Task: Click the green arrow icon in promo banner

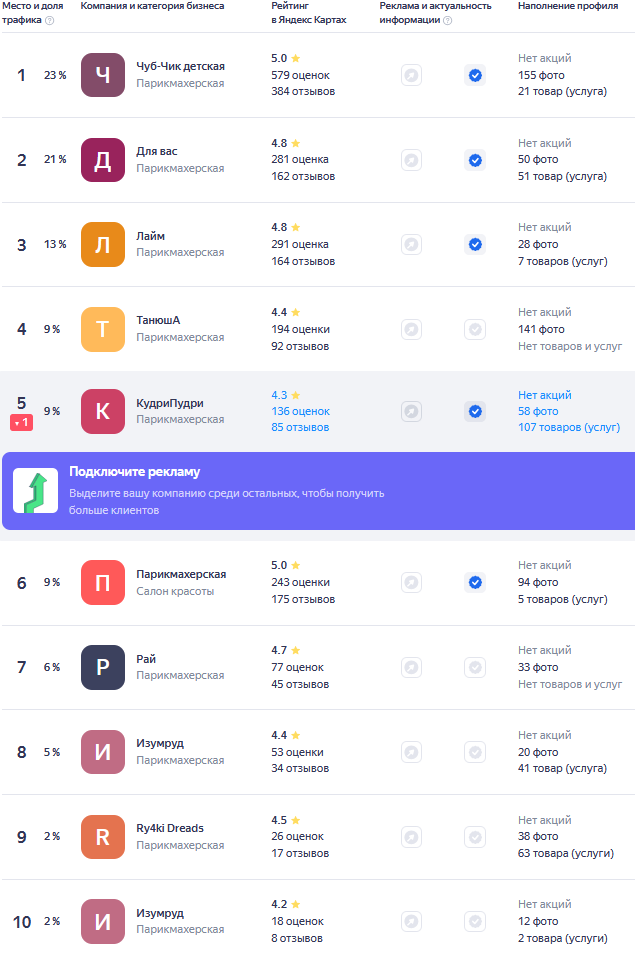Action: 35,490
